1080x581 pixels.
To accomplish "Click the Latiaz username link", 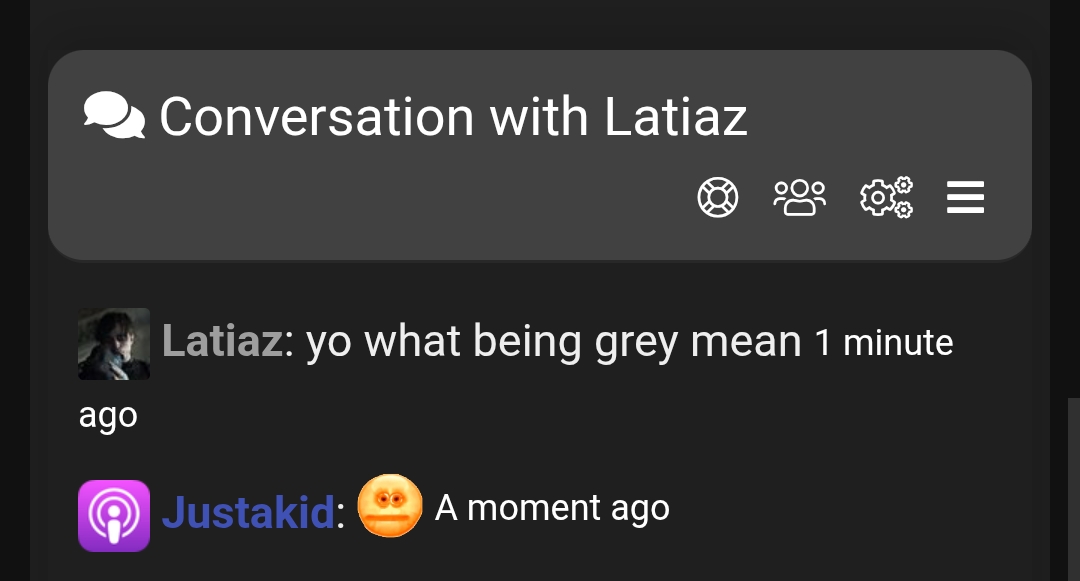I will (x=222, y=341).
